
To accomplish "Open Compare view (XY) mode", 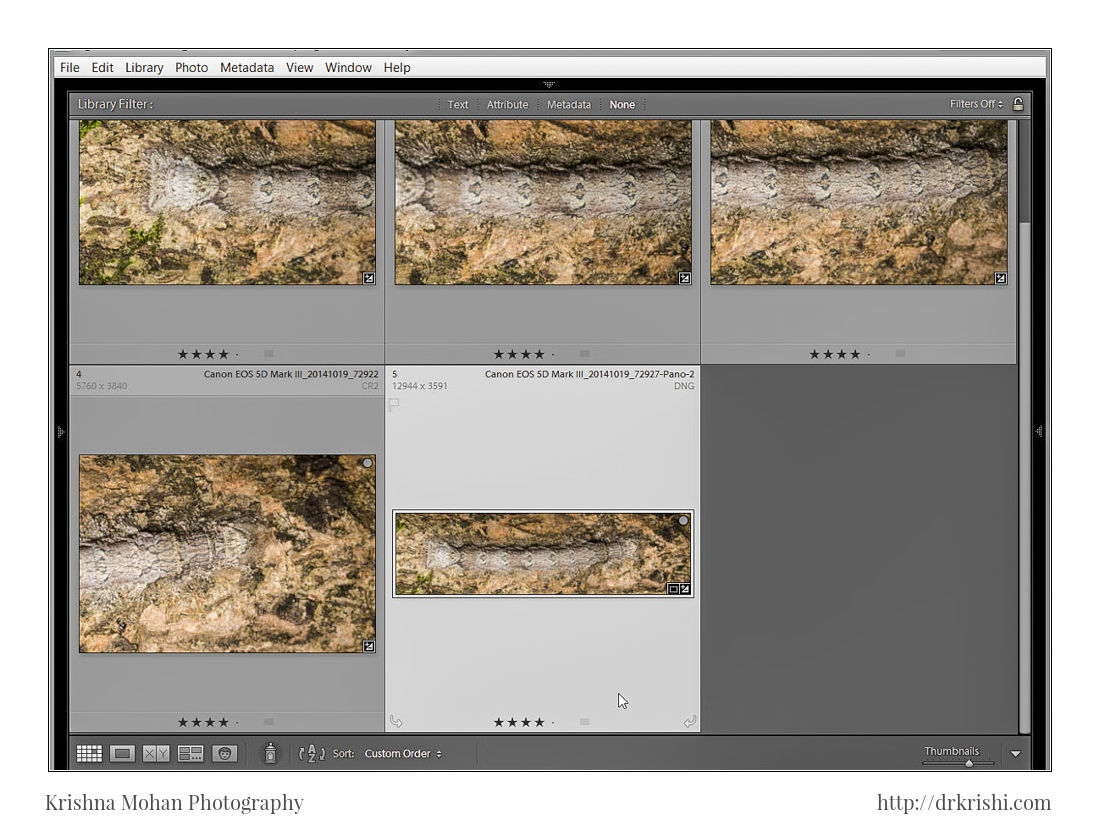I will coord(156,753).
